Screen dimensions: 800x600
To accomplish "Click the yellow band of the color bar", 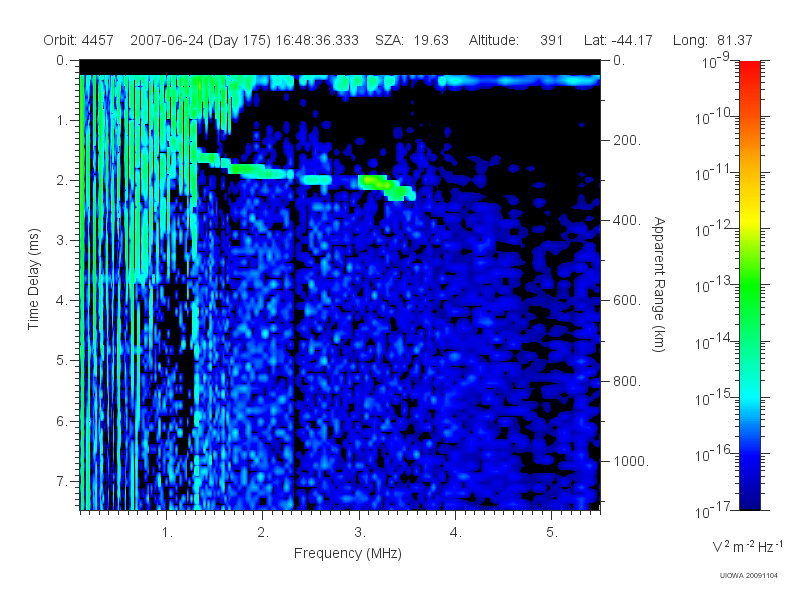I will [750, 219].
